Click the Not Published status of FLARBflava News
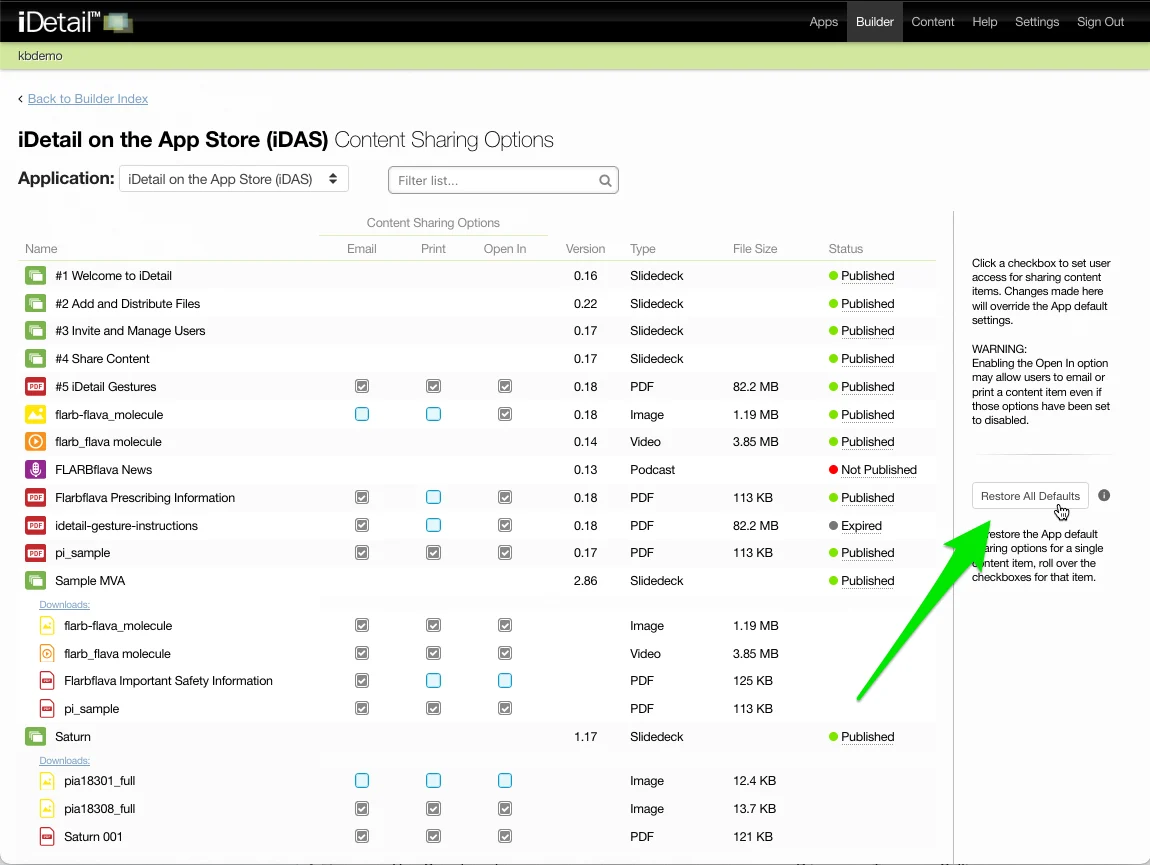 click(878, 470)
